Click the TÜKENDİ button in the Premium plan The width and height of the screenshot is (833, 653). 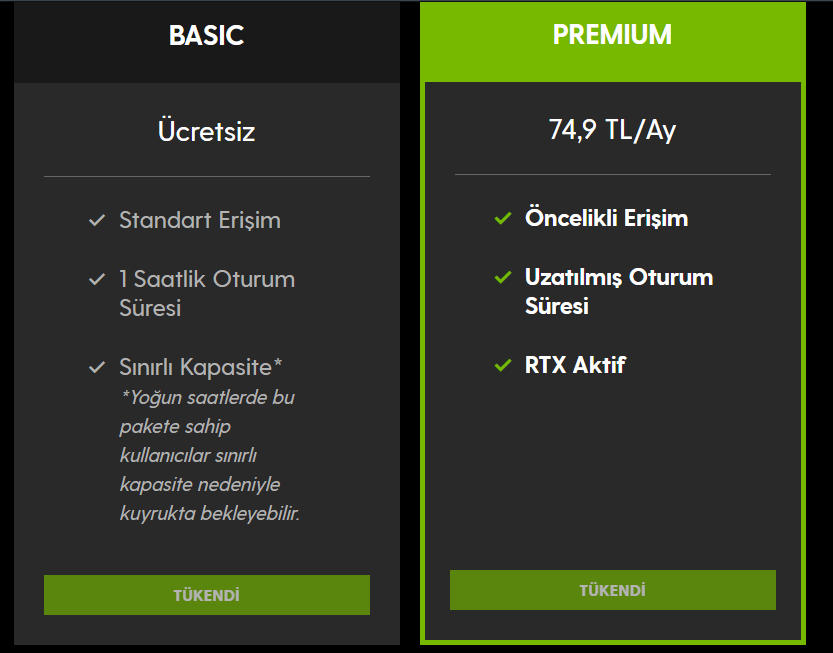[x=613, y=590]
